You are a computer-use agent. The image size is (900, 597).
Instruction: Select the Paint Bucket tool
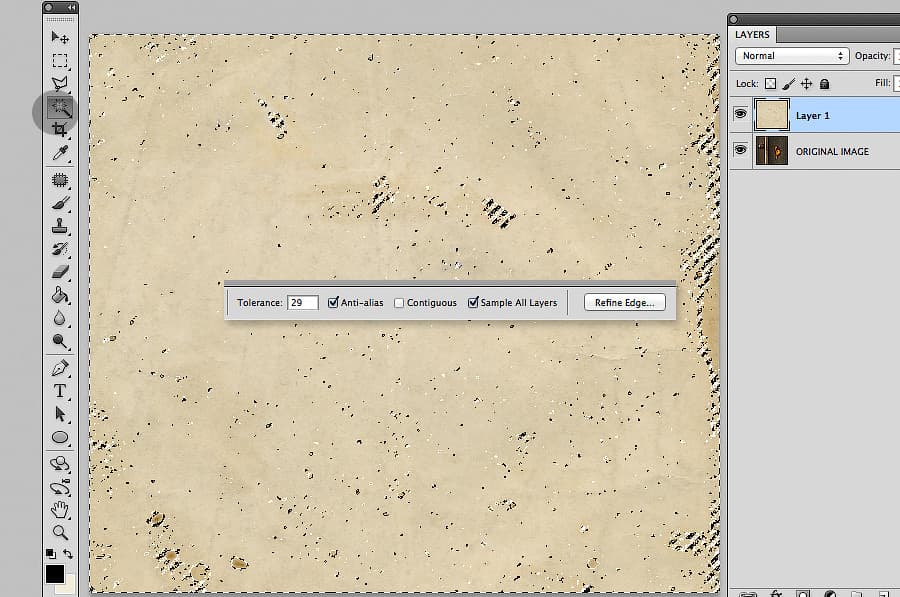coord(60,295)
